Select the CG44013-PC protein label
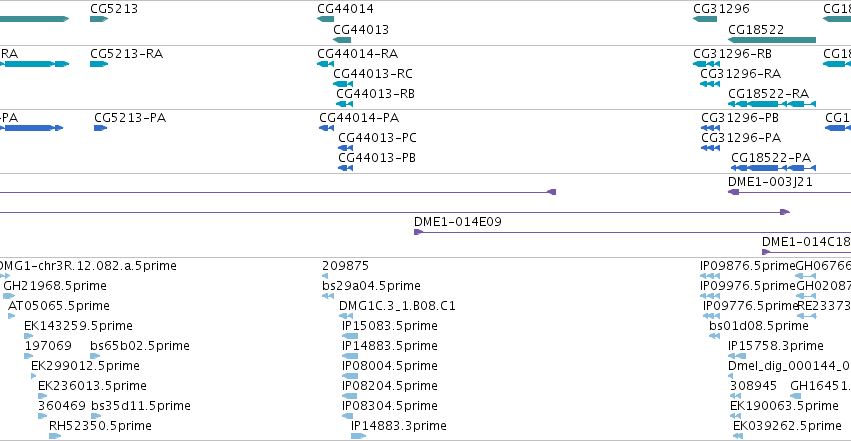 pos(377,138)
